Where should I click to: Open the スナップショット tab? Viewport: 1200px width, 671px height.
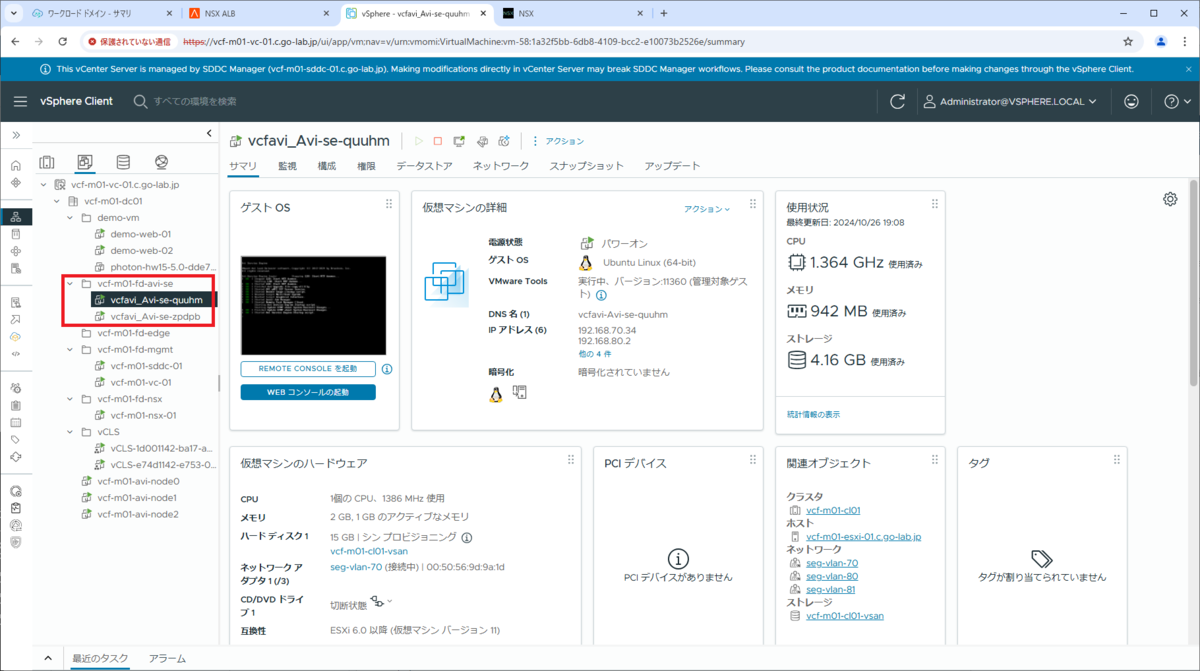[x=586, y=166]
